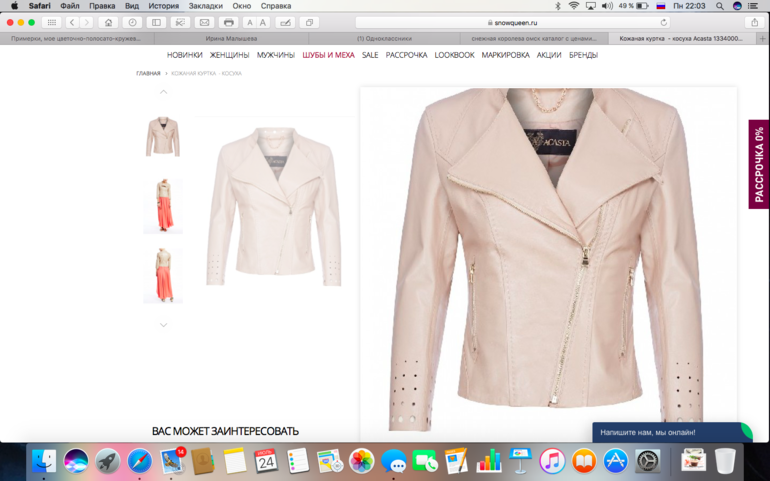Open the 'Напишите нам, мы онлайн!' chat widget

pyautogui.click(x=665, y=433)
